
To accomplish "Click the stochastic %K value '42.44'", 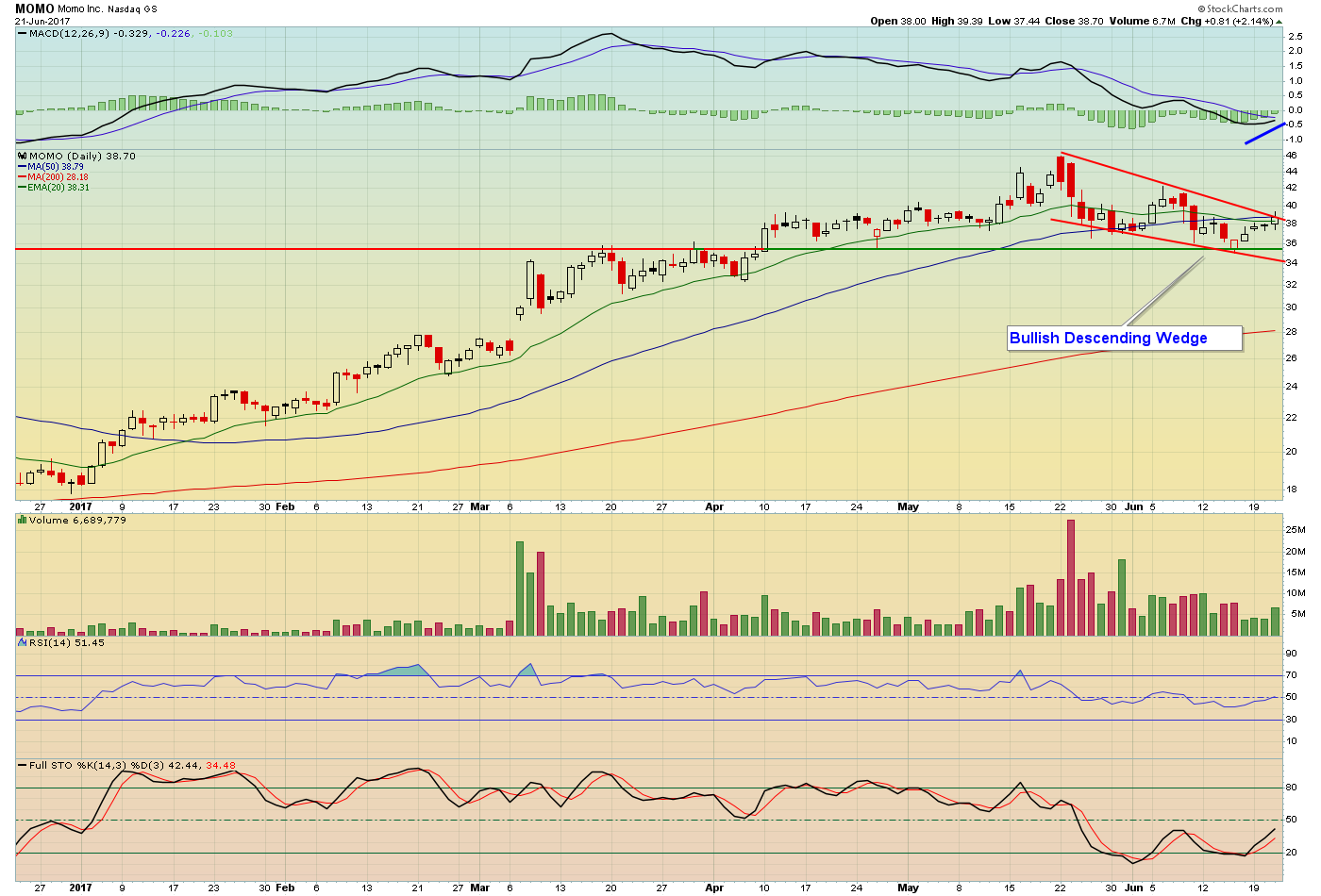I will [183, 765].
